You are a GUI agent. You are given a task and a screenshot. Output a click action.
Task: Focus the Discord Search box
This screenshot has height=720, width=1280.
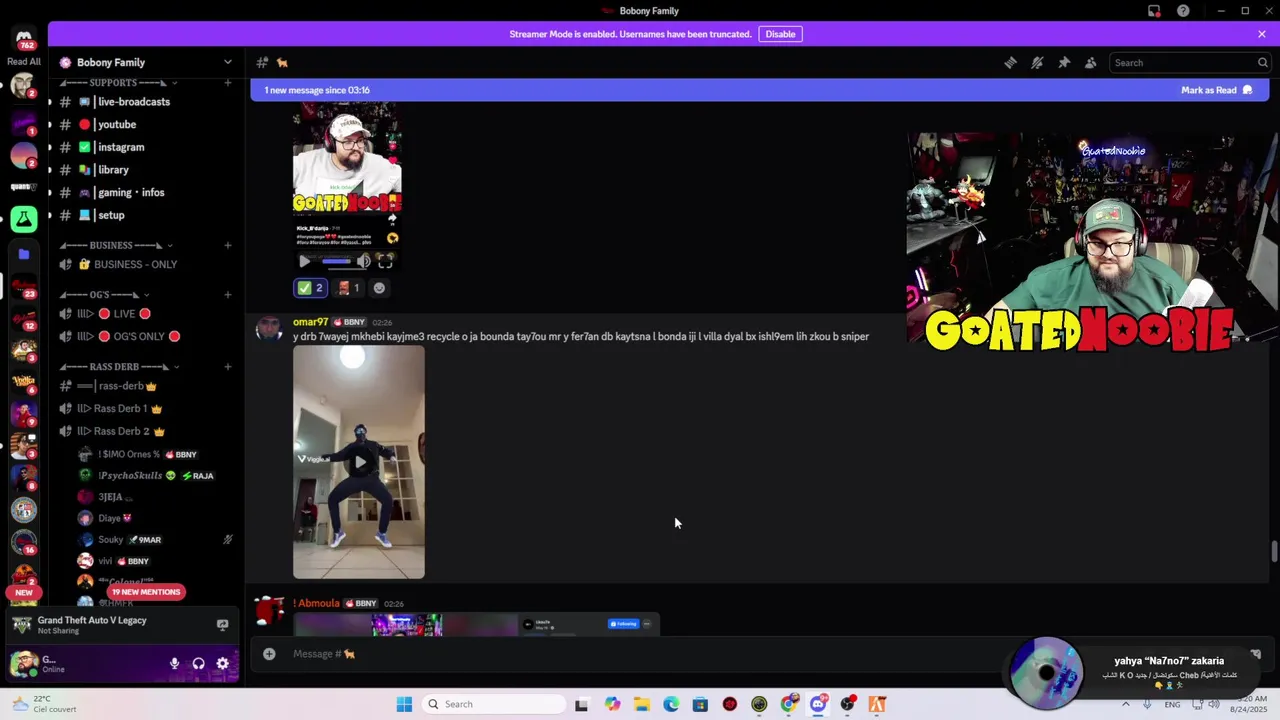(x=1190, y=62)
